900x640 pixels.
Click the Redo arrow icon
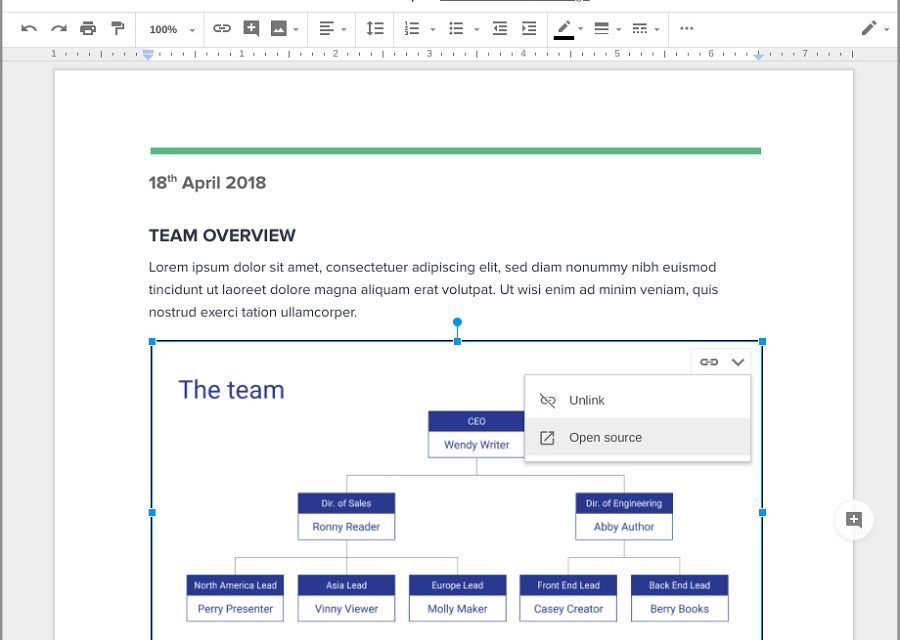click(59, 28)
